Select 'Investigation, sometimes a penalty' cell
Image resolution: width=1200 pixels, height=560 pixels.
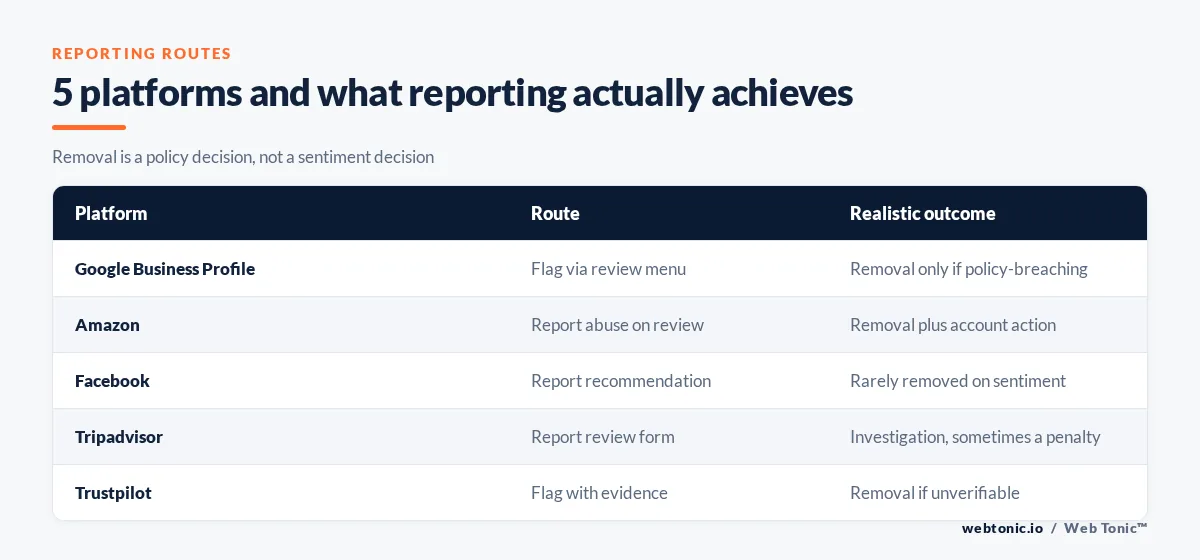tap(975, 437)
